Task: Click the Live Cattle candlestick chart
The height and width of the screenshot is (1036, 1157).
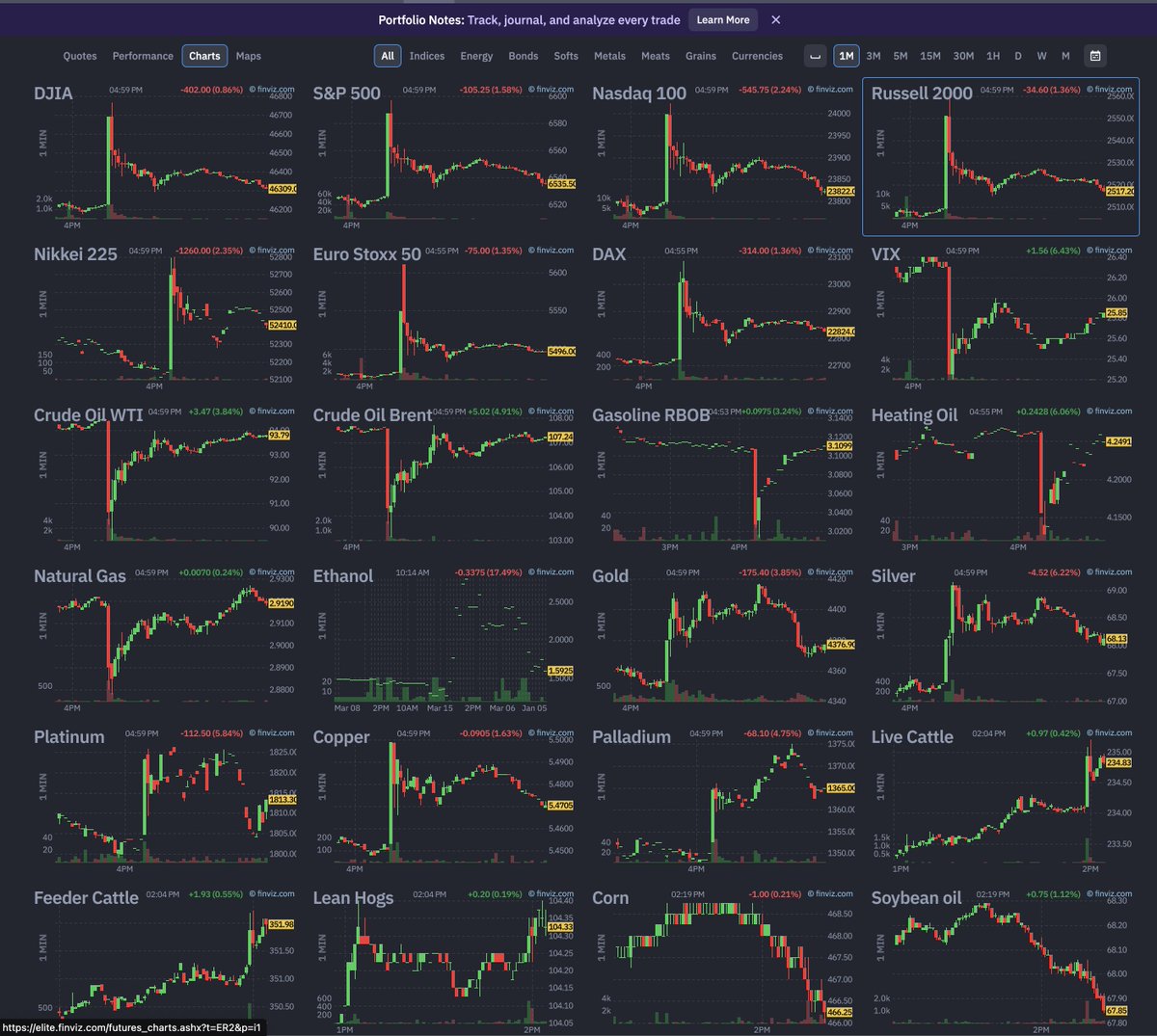Action: tap(999, 802)
